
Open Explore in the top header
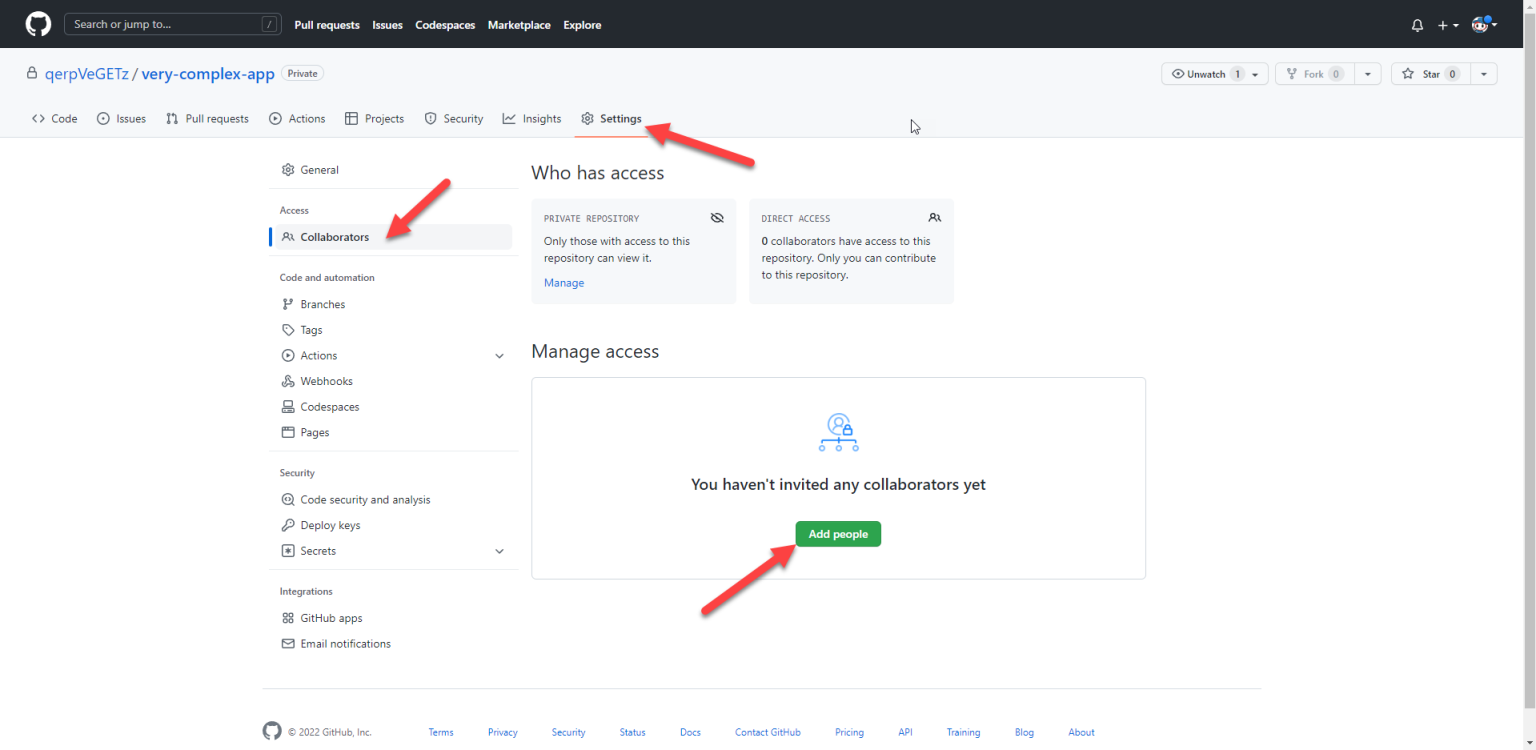coord(582,25)
